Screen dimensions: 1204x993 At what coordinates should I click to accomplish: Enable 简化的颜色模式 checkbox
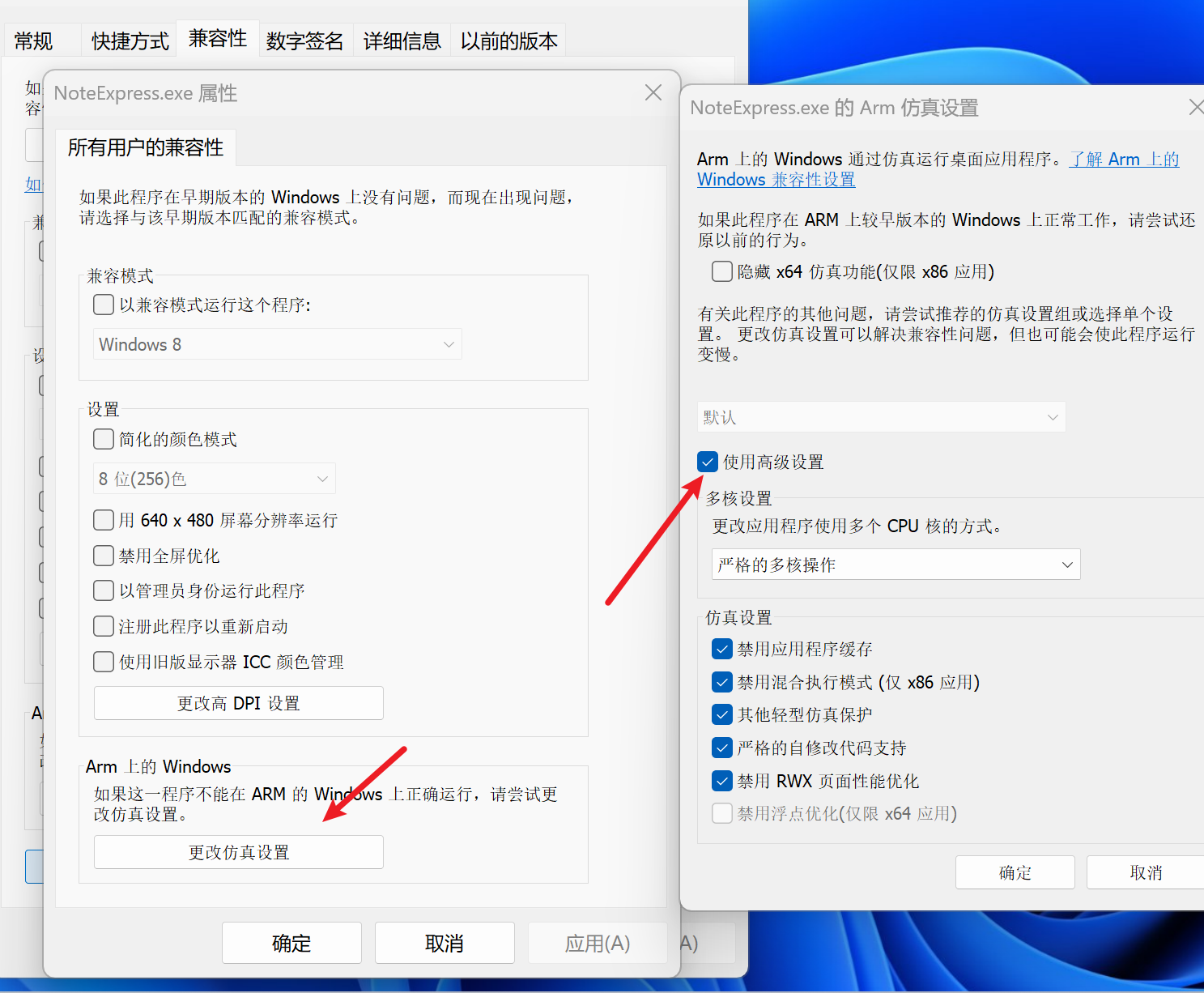coord(104,439)
